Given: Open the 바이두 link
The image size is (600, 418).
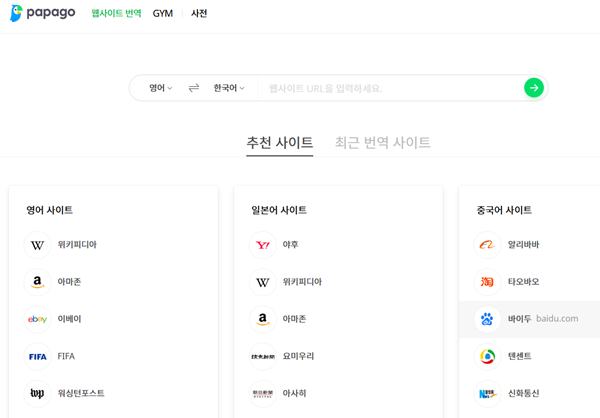Looking at the screenshot, I should (519, 319).
